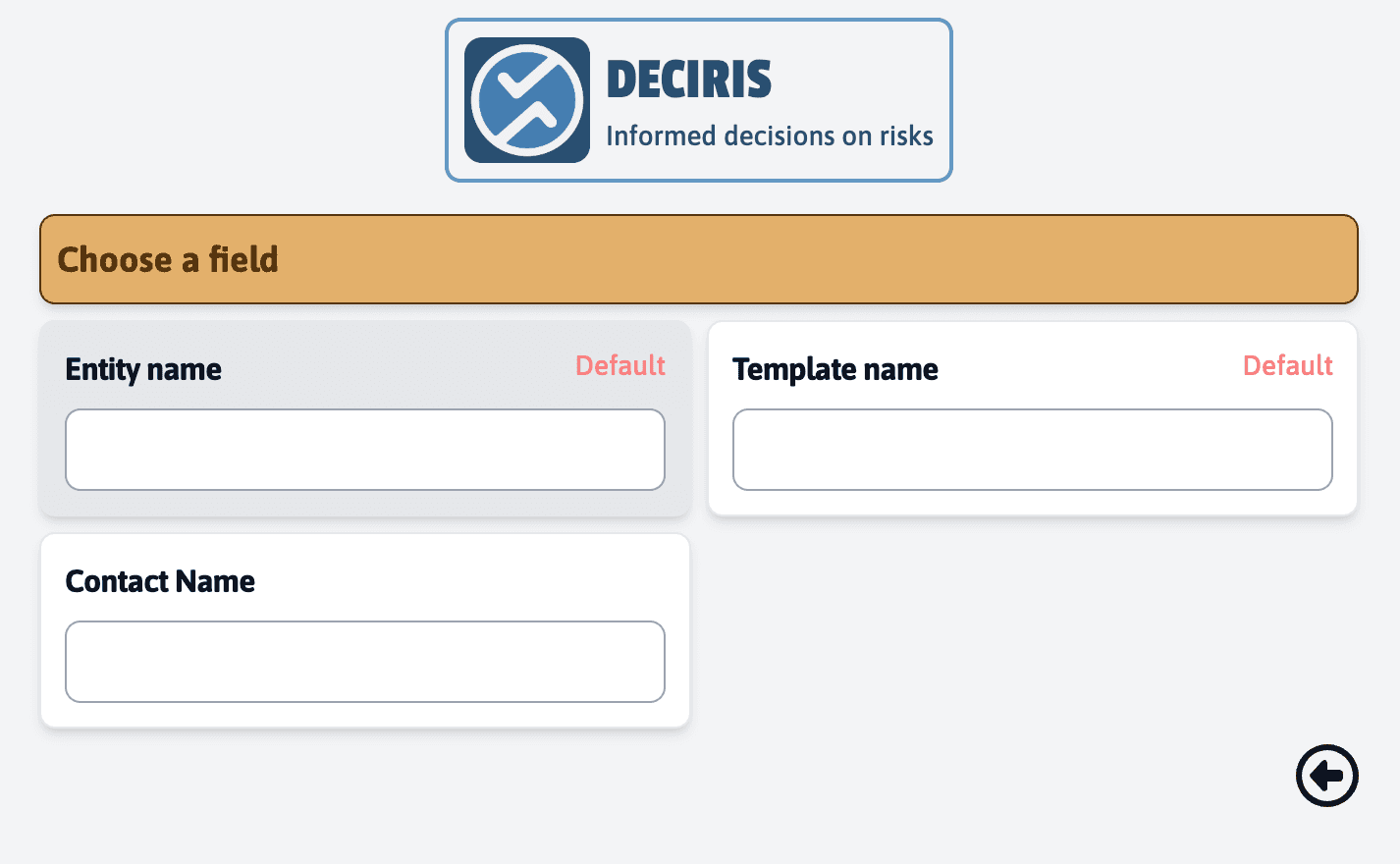Expand the Choose a field header

click(x=698, y=259)
